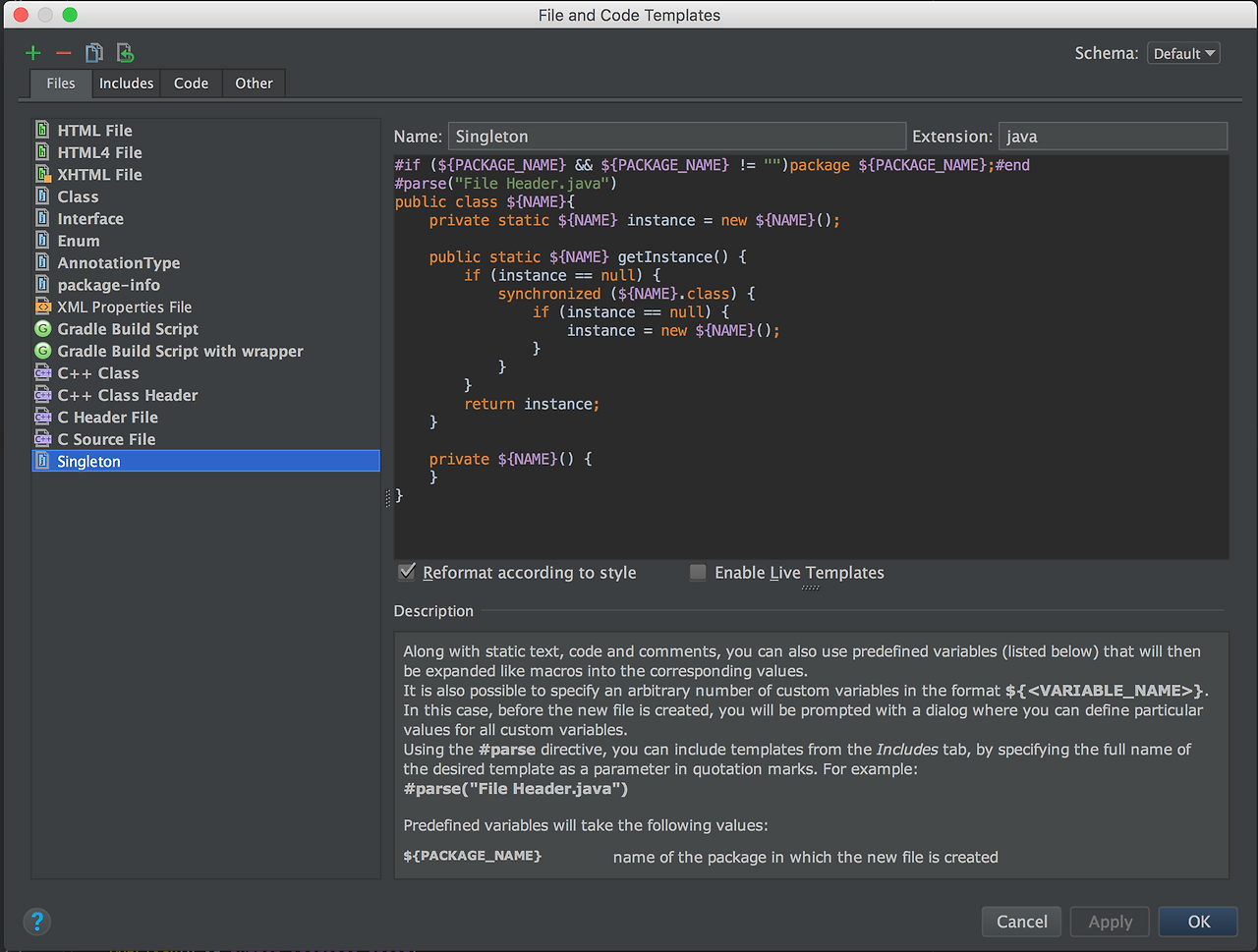The image size is (1258, 952).
Task: Click the Reset to Default icon
Action: [125, 53]
